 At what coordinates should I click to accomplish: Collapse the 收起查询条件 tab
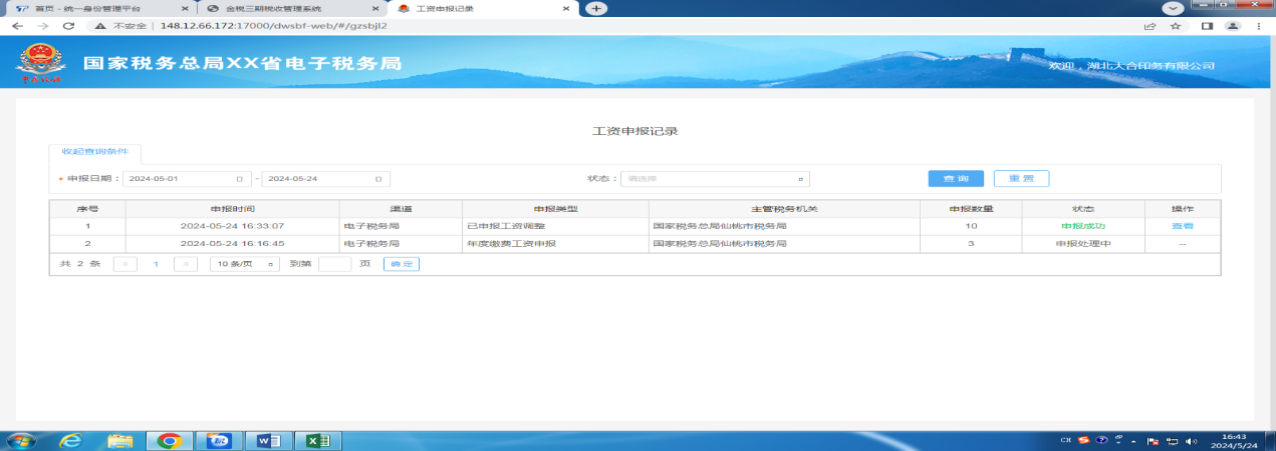coord(95,152)
